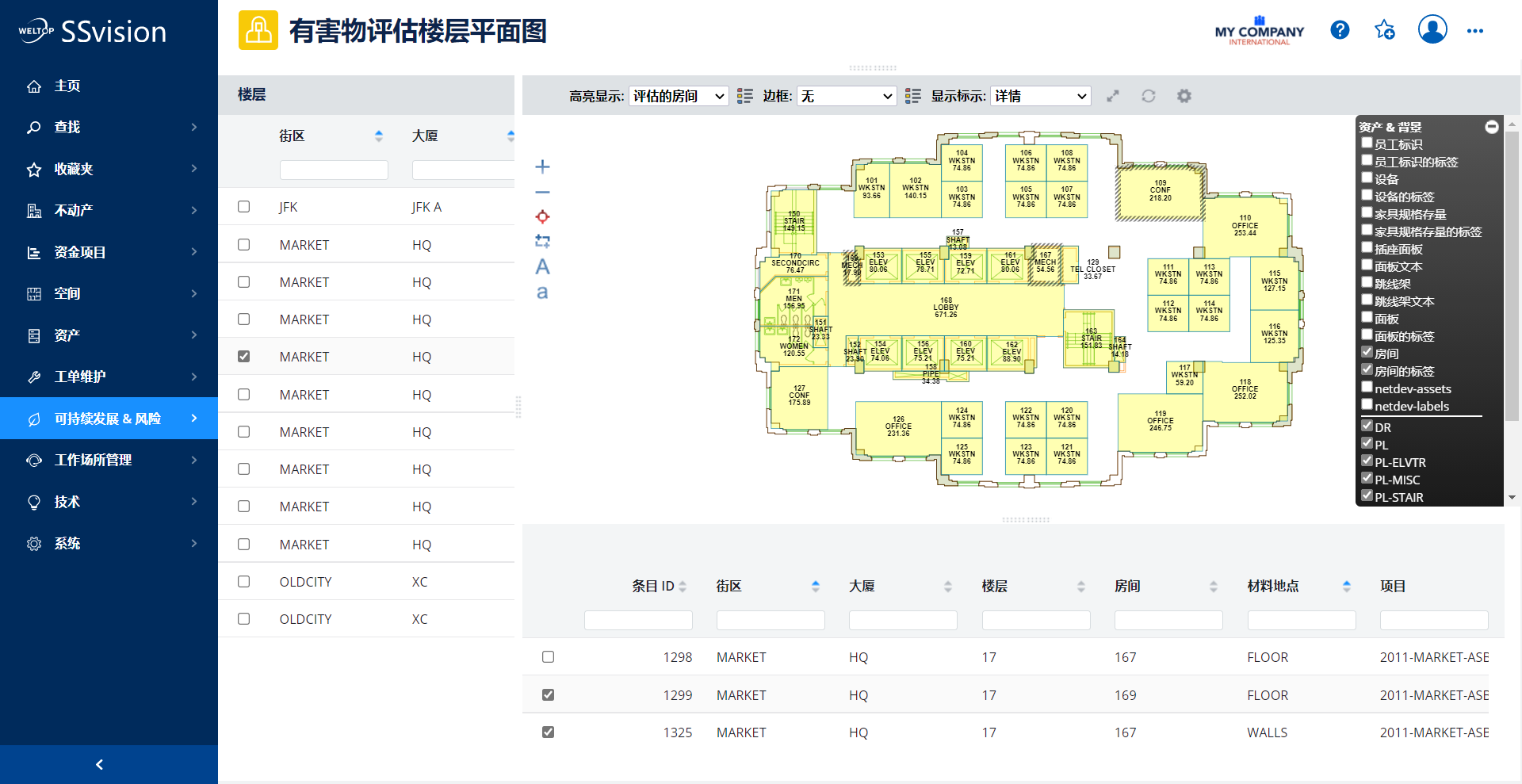Viewport: 1522px width, 784px height.
Task: Click the zoom in plus icon on floor plan
Action: (542, 166)
